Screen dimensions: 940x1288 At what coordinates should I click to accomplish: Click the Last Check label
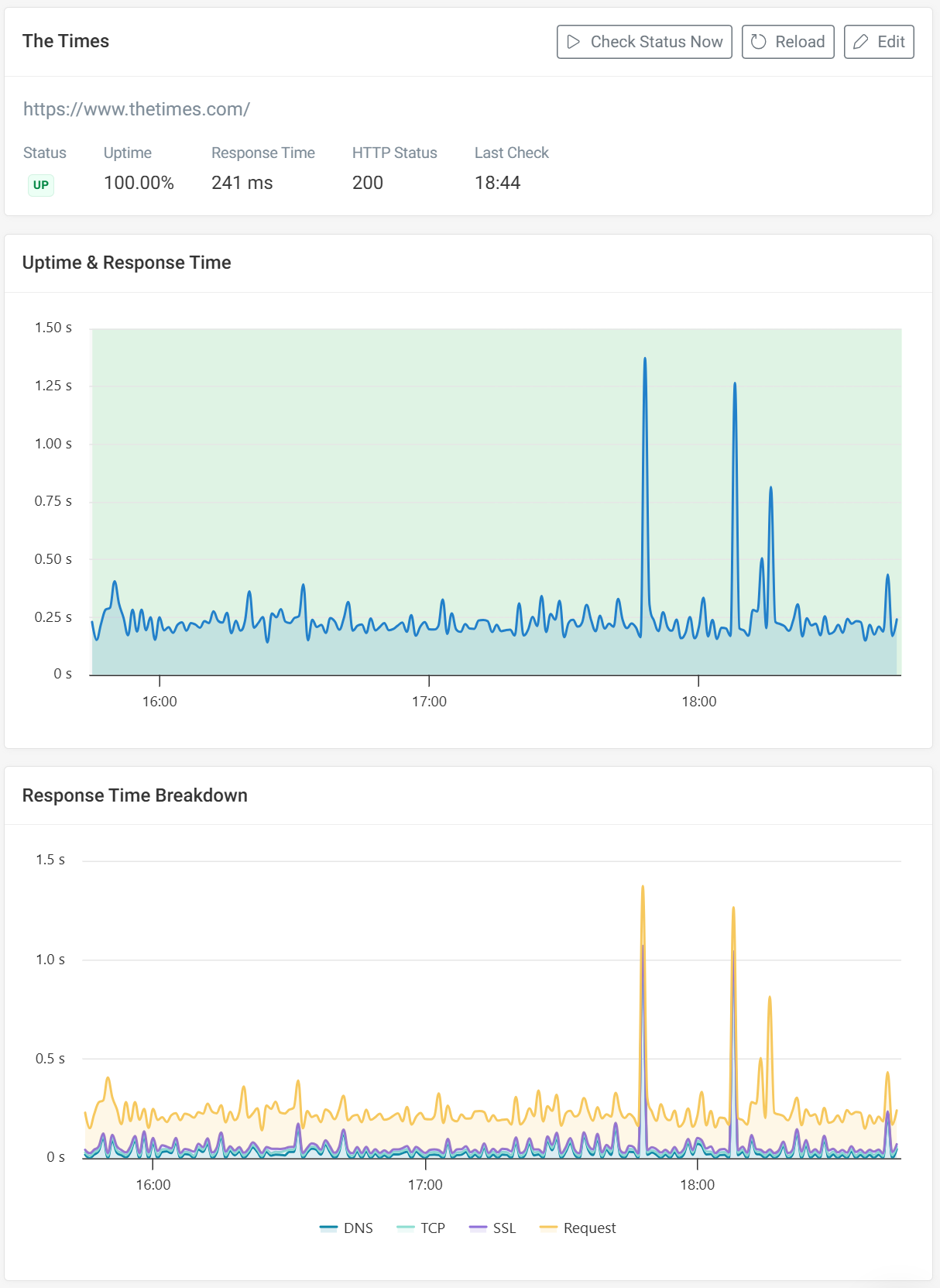(512, 153)
